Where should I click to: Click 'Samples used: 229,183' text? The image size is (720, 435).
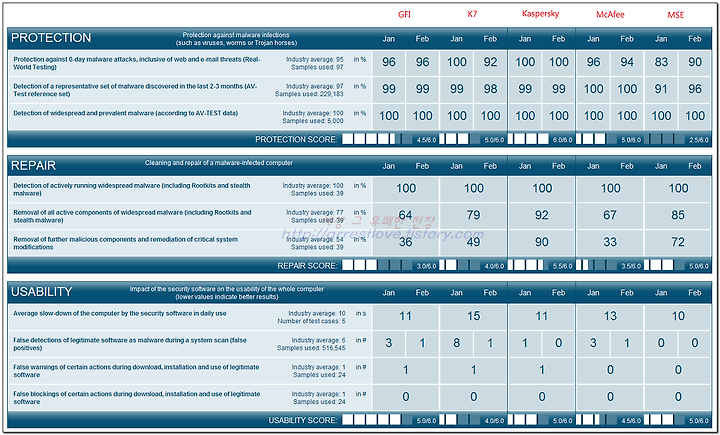[309, 94]
